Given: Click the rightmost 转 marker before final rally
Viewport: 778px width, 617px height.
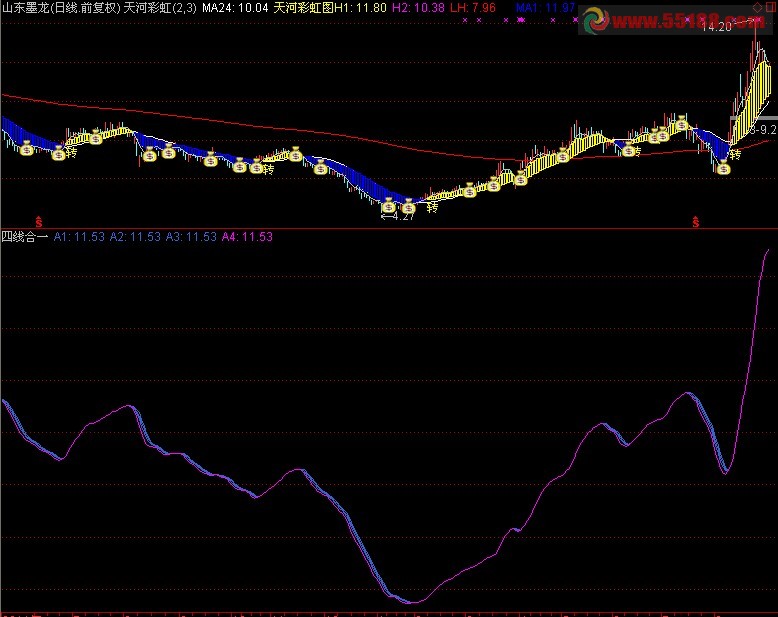Looking at the screenshot, I should pyautogui.click(x=735, y=154).
